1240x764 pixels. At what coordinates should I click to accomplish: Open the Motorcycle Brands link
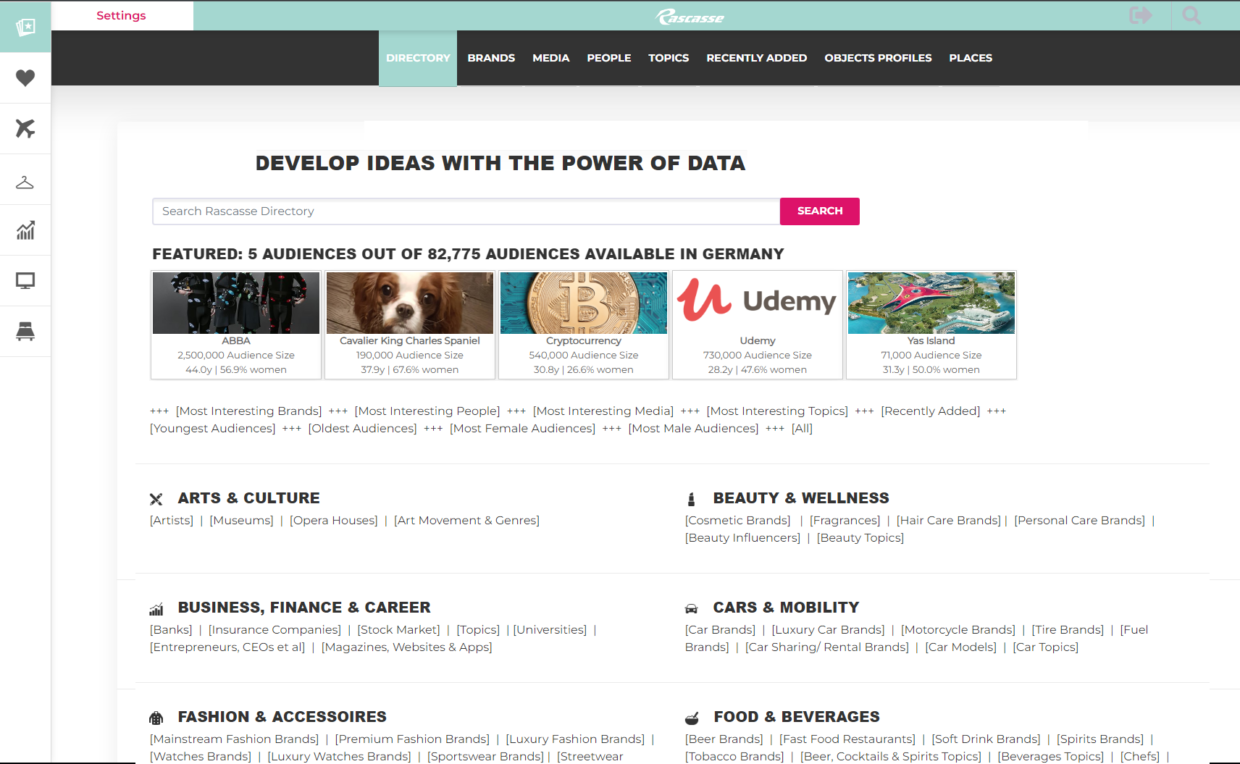tap(958, 630)
